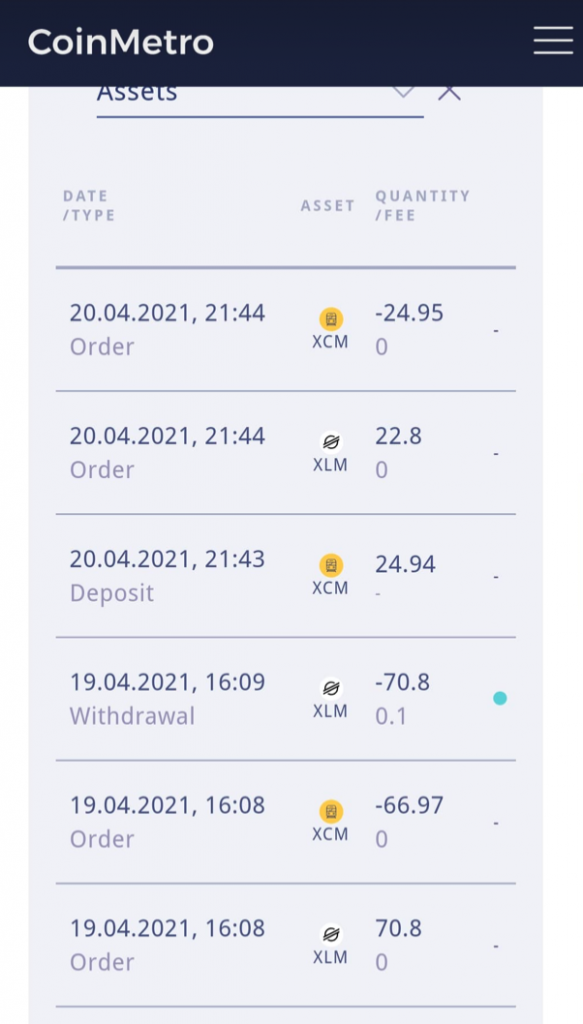
Task: Open the Assets dropdown chevron arrow
Action: [404, 91]
